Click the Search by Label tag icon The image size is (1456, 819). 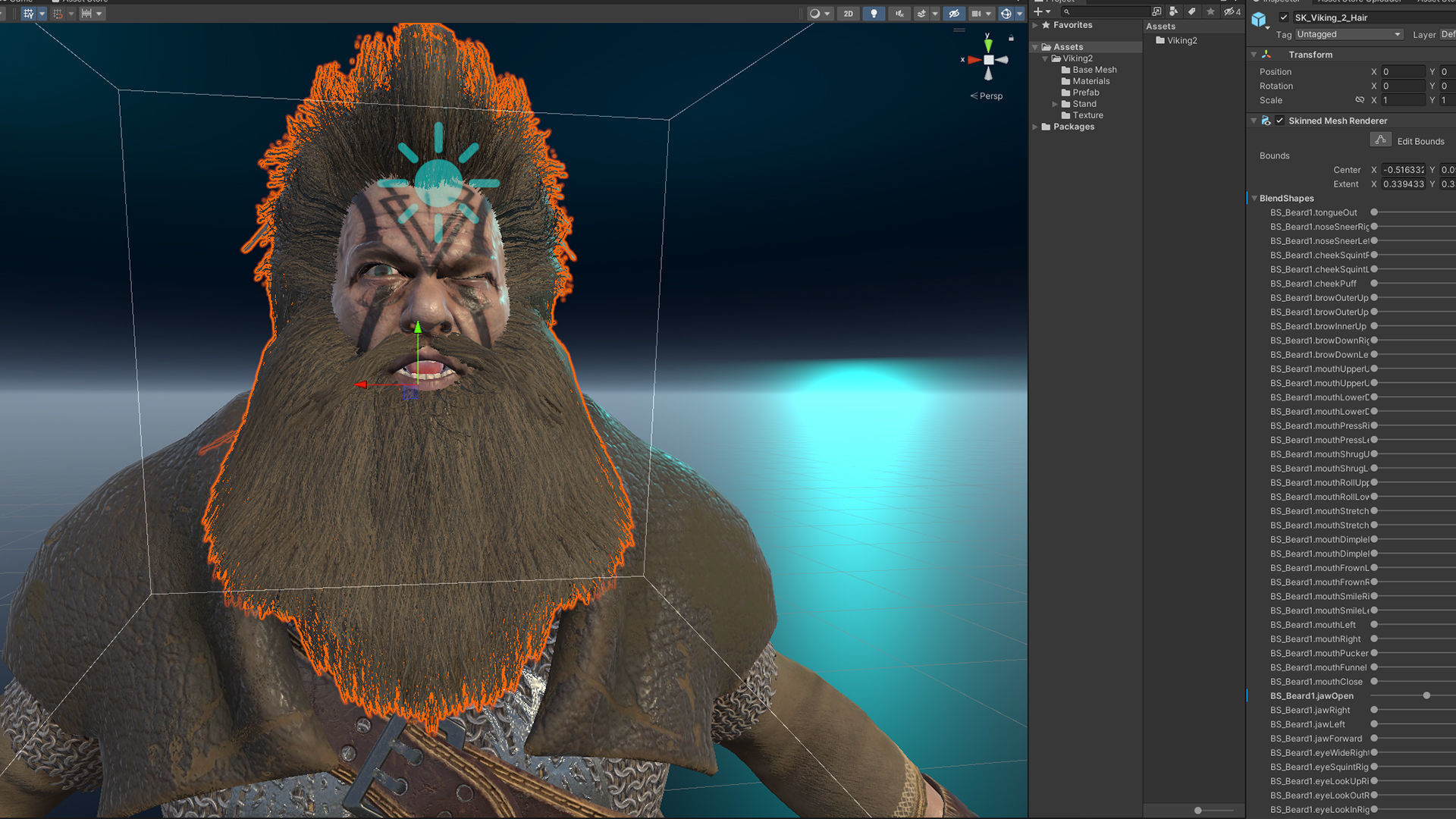(x=1192, y=11)
